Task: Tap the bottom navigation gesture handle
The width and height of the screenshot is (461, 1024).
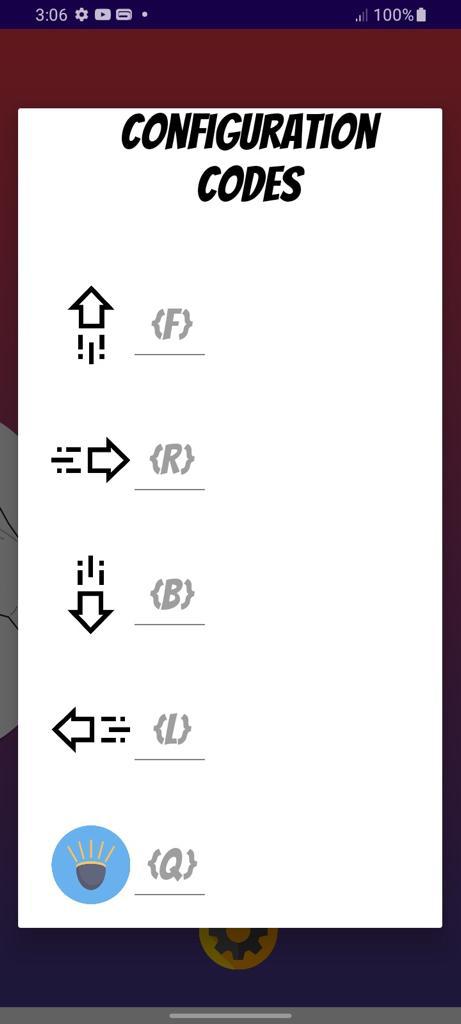Action: point(230,1016)
